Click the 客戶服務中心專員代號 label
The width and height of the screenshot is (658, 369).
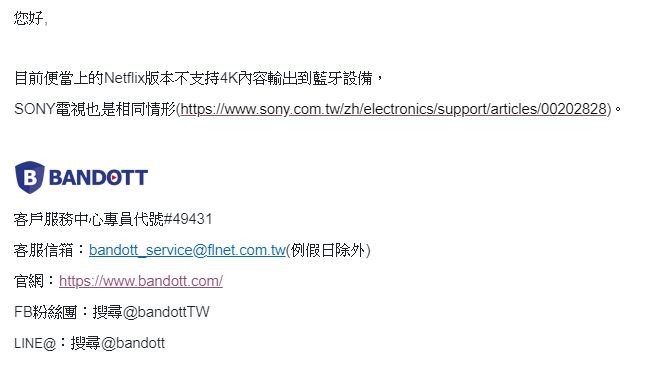(89, 219)
